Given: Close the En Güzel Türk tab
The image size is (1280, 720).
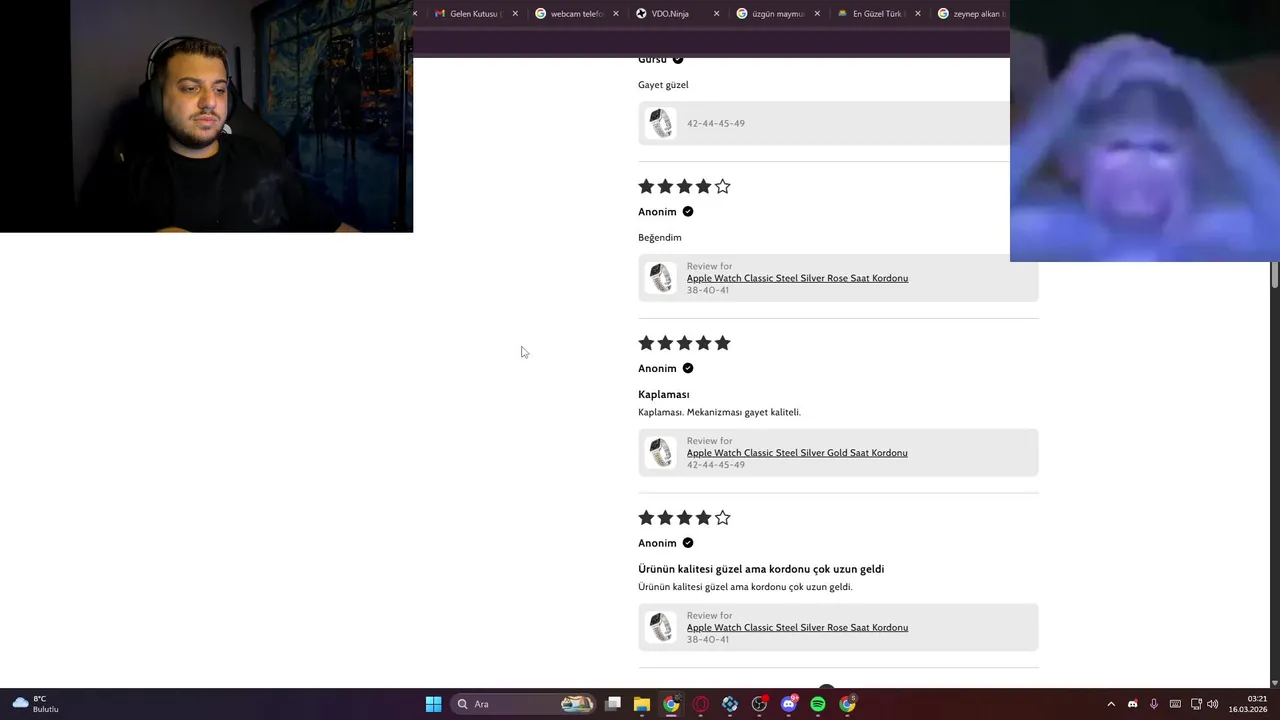Looking at the screenshot, I should pyautogui.click(x=917, y=14).
